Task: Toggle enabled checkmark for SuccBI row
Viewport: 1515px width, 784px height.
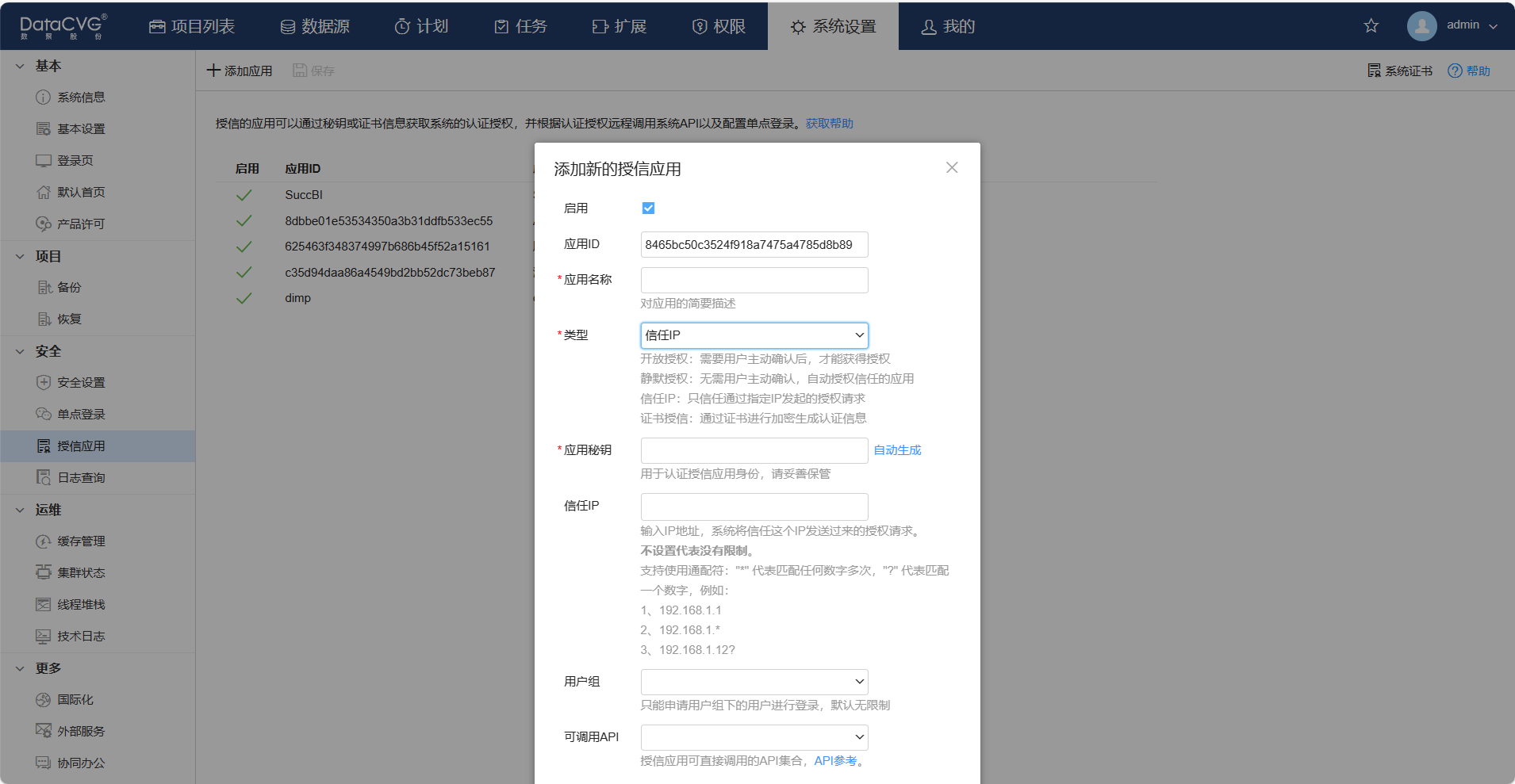Action: tap(244, 195)
